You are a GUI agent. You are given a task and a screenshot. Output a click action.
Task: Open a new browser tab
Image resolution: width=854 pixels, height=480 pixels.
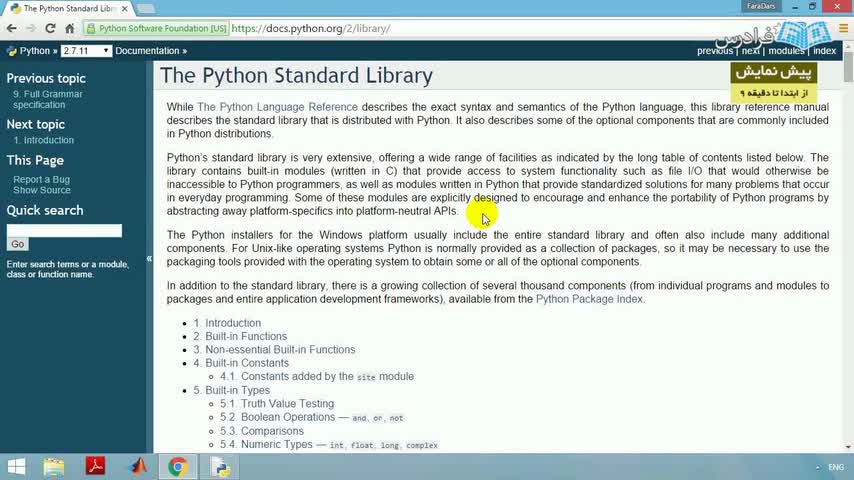(x=145, y=9)
